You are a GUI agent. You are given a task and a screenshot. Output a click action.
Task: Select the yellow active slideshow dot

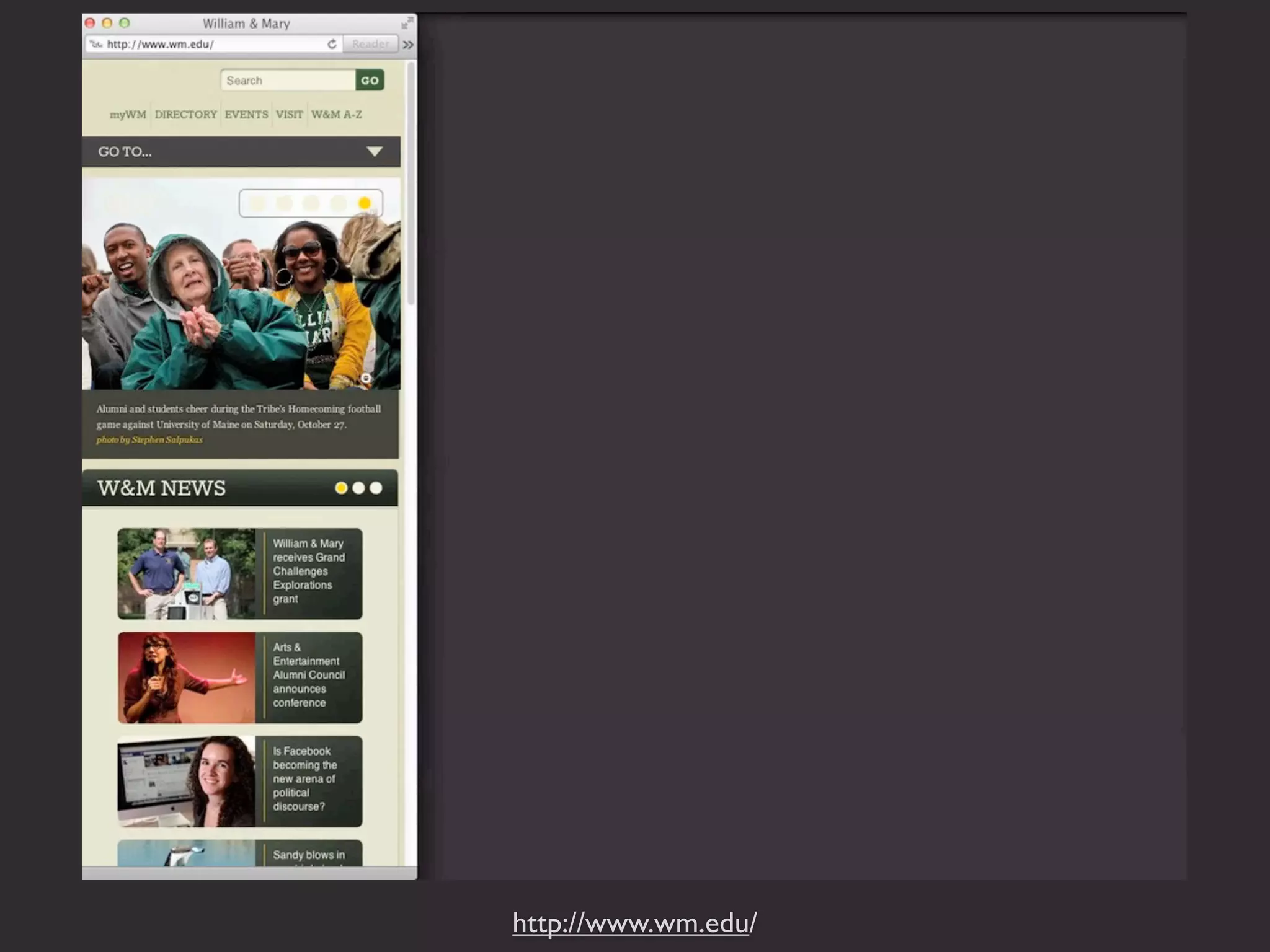pyautogui.click(x=365, y=203)
